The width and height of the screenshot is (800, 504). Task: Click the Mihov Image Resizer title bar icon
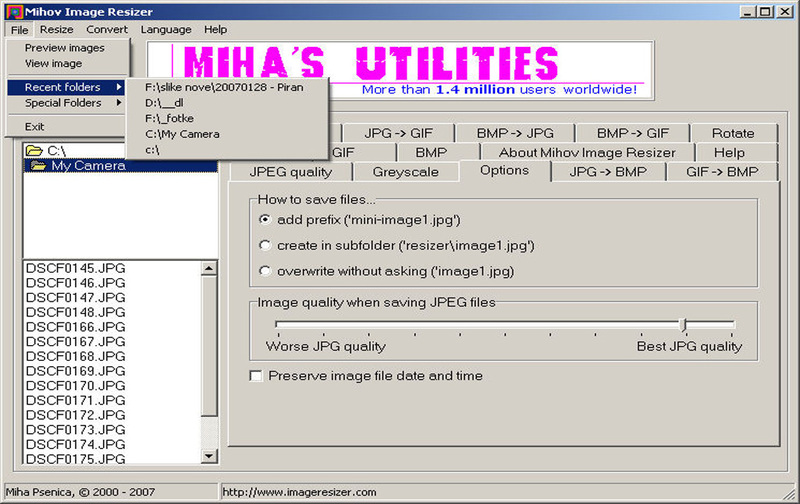(14, 11)
